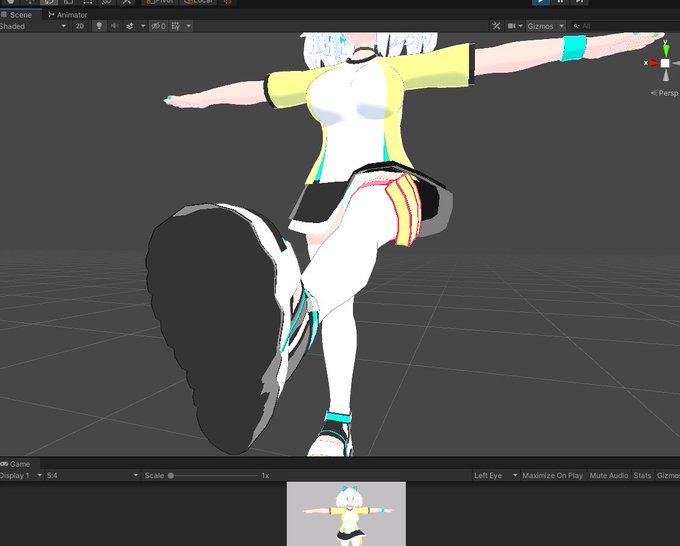Viewport: 680px width, 546px height.
Task: Toggle Mute Audio in Game view
Action: coord(609,476)
